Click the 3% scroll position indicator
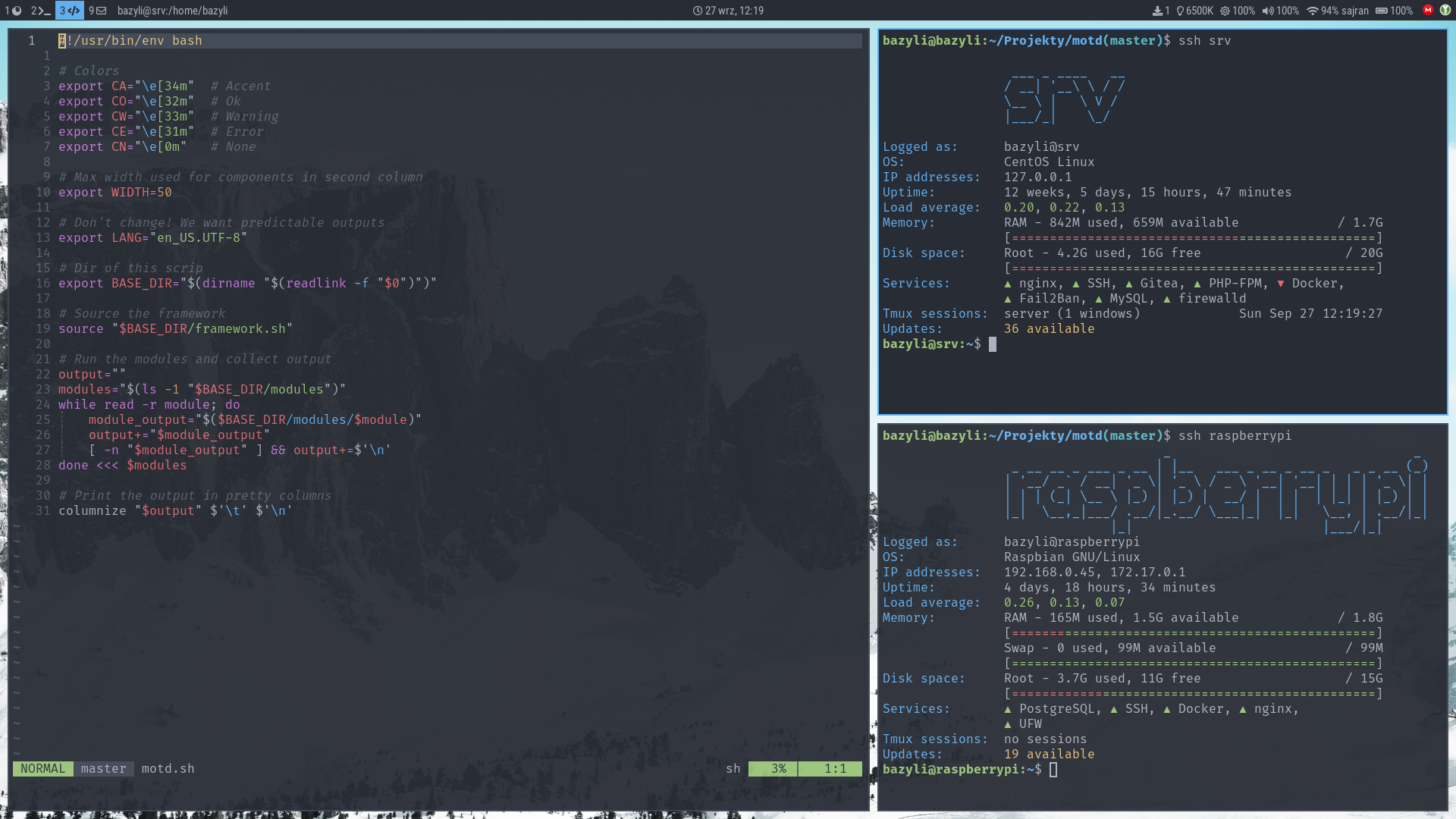The width and height of the screenshot is (1456, 819). pos(778,768)
